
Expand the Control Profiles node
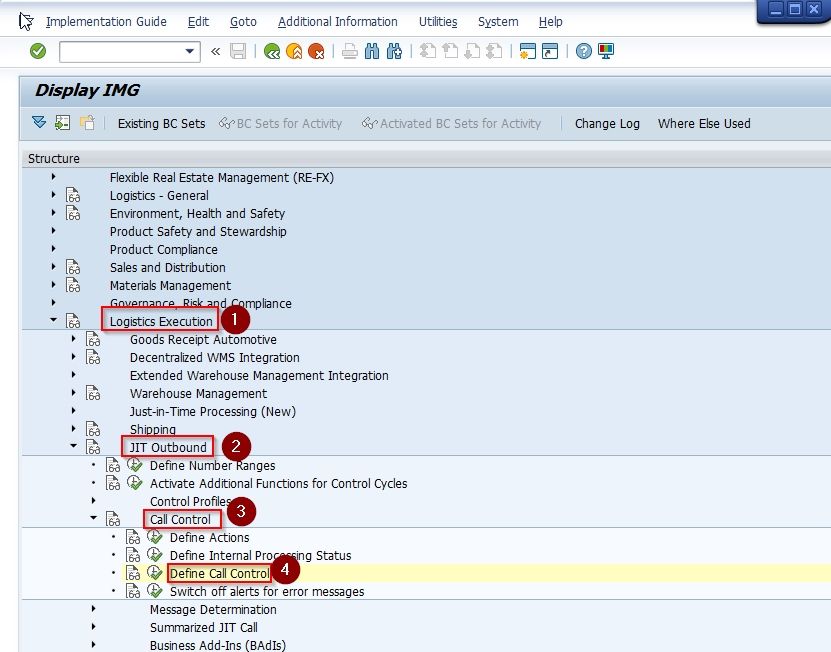point(94,500)
